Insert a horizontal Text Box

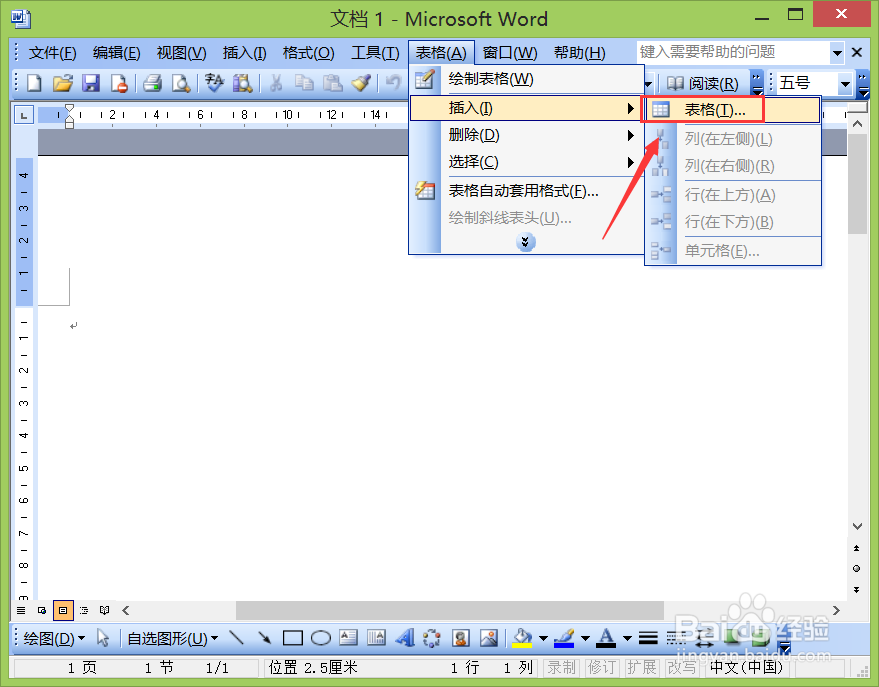coord(348,638)
